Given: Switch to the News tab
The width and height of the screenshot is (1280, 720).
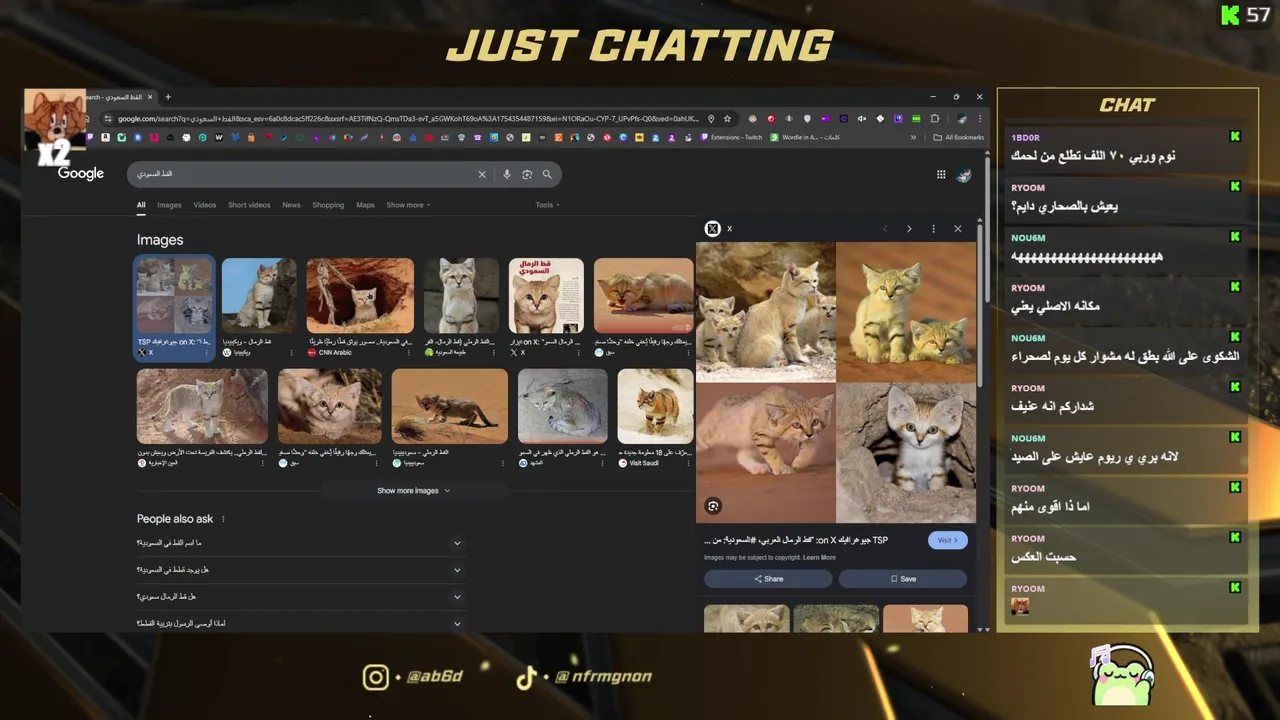Looking at the screenshot, I should (291, 205).
